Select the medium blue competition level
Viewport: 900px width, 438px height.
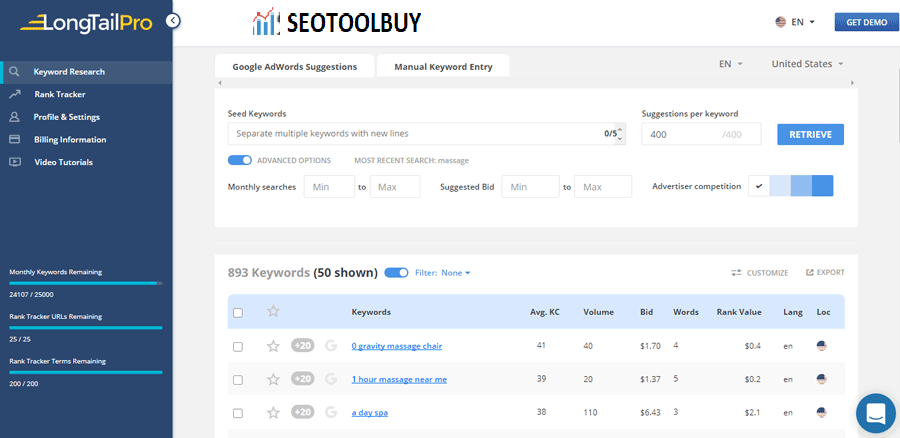click(x=801, y=186)
